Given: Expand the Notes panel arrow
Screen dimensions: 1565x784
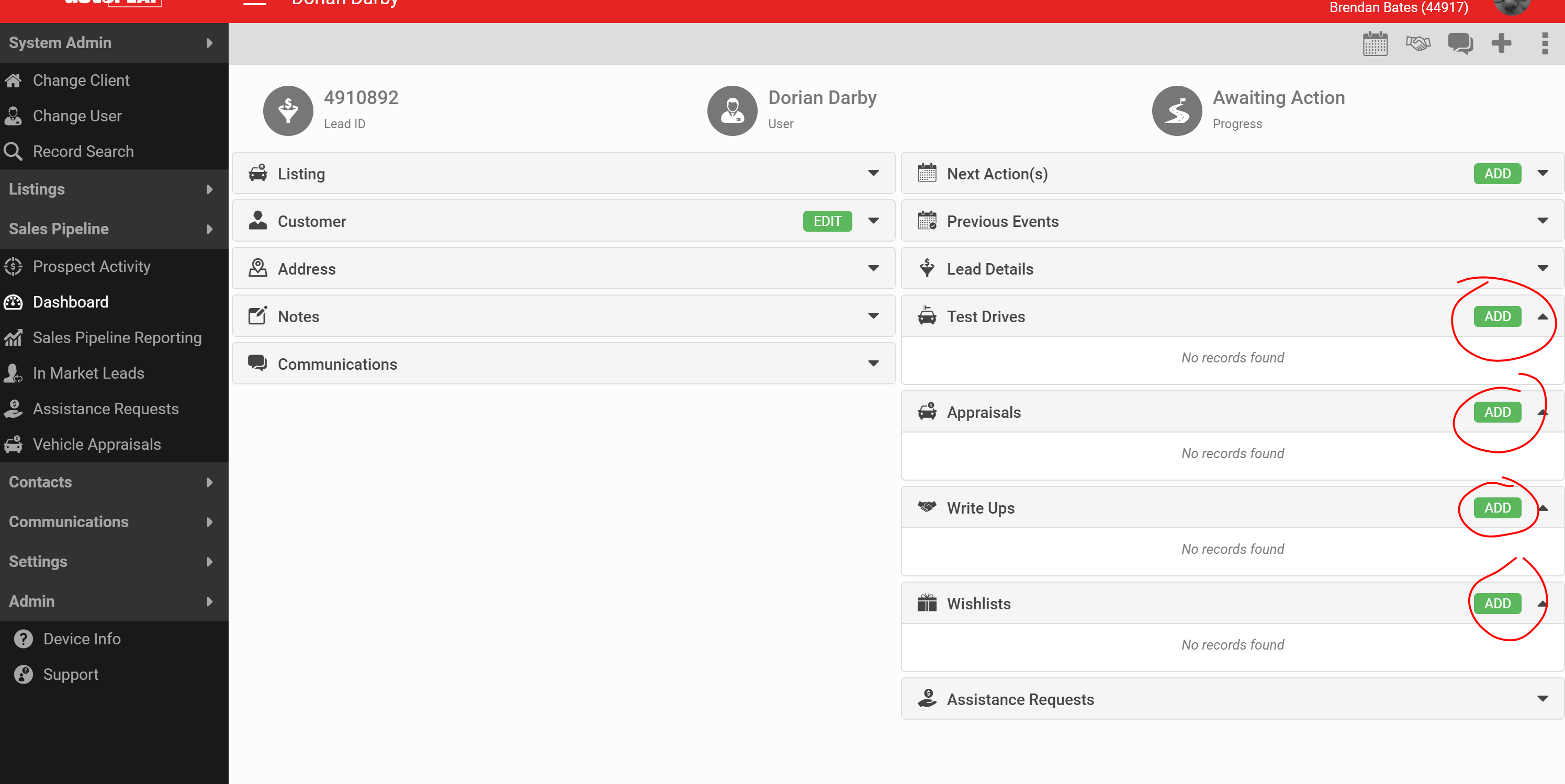Looking at the screenshot, I should 873,316.
